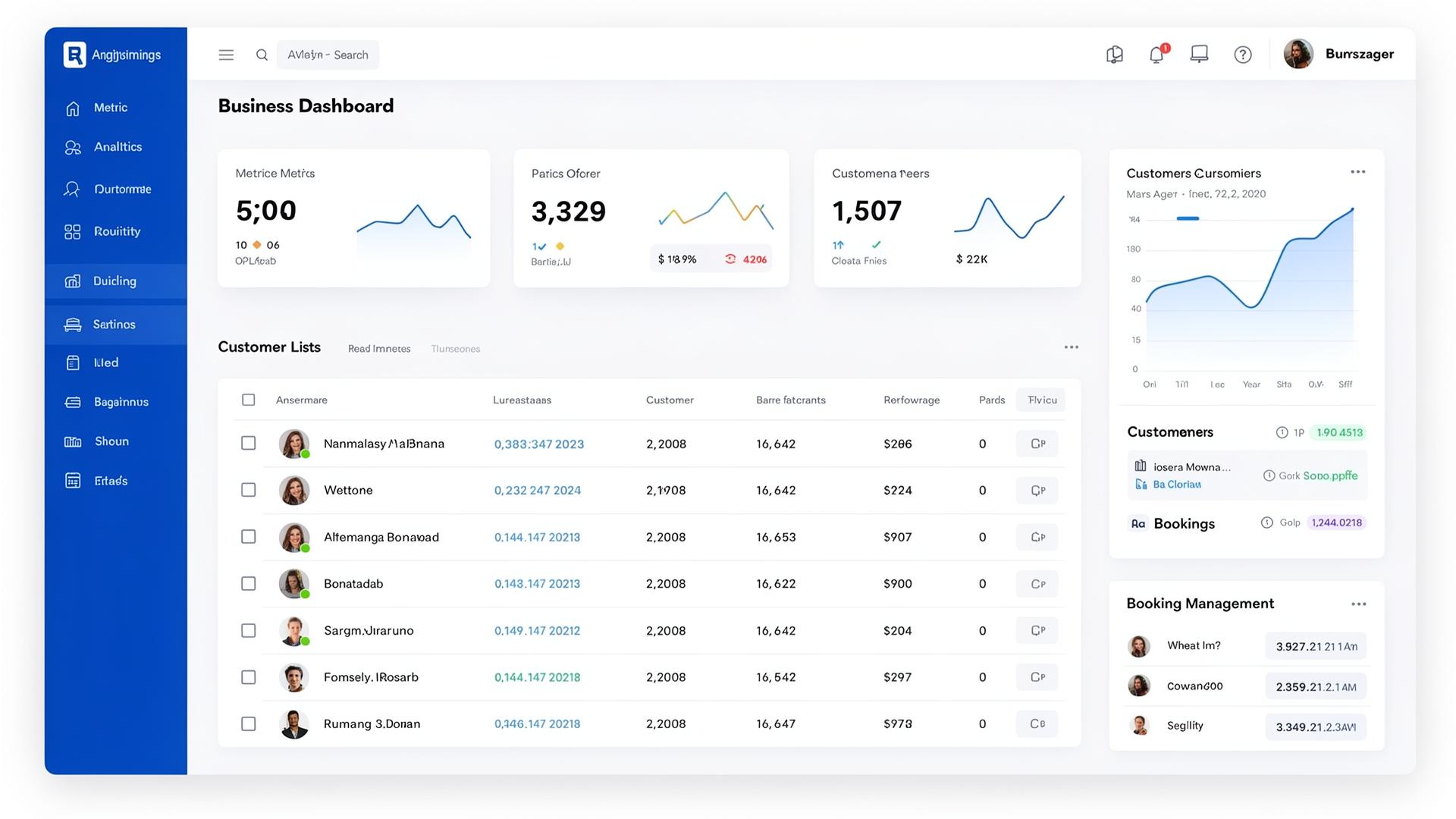This screenshot has width=1456, height=819.
Task: Expand Customers Cursomiers chart options menu
Action: (1357, 172)
